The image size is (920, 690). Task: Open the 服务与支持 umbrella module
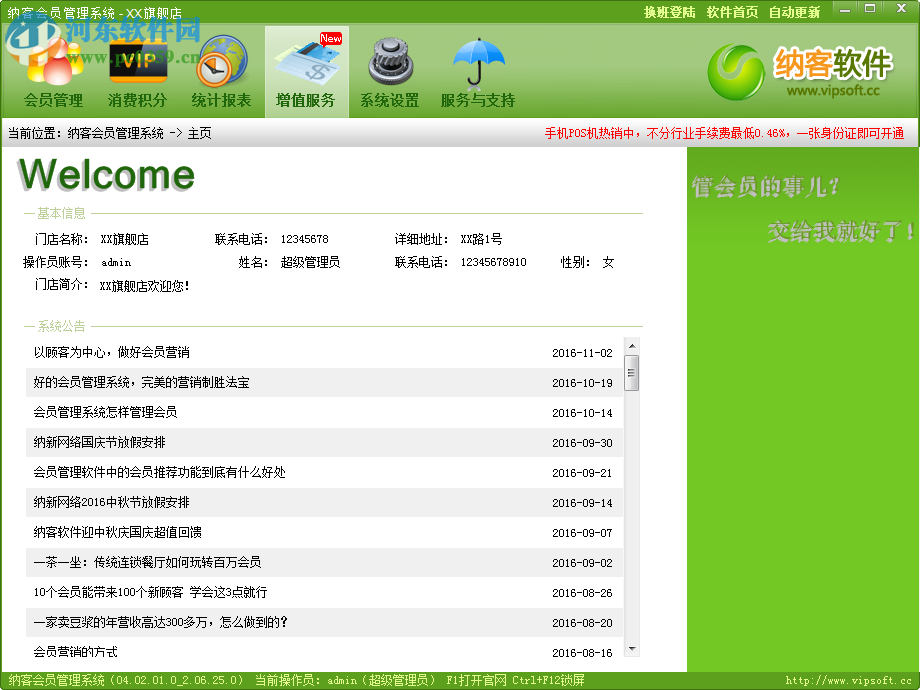tap(478, 70)
